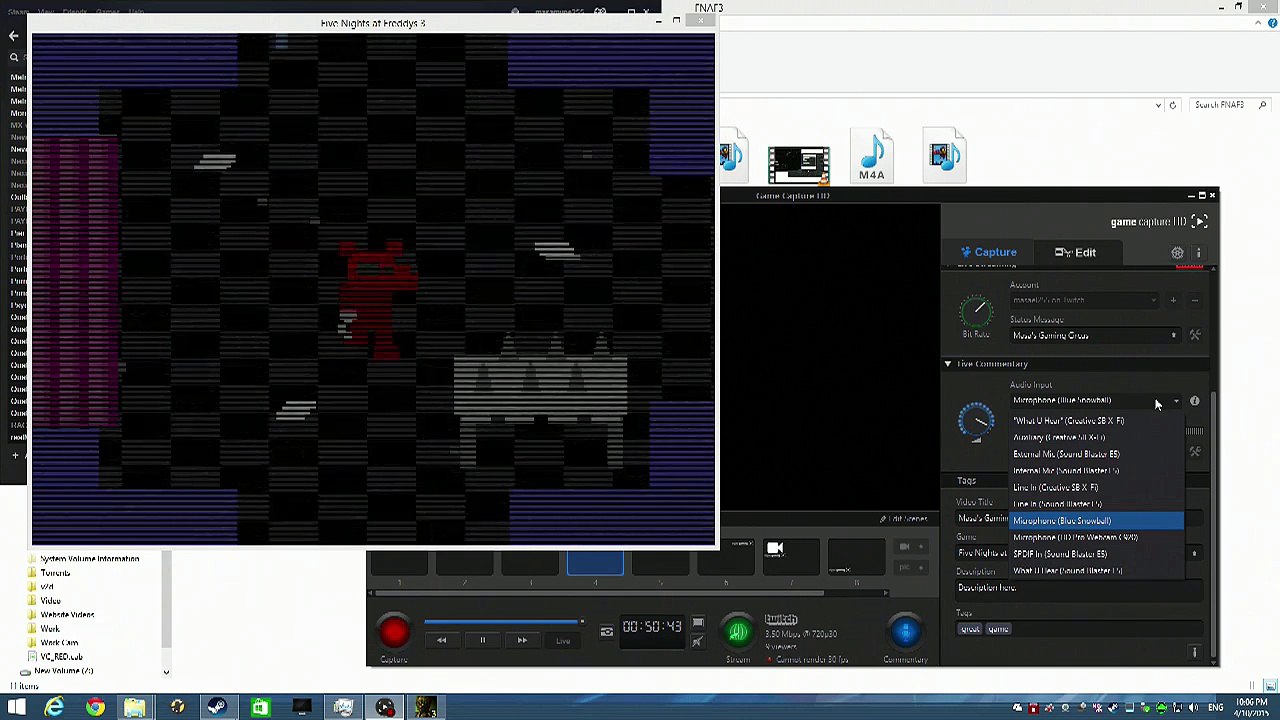Open File Explorer from taskbar
This screenshot has width=1280, height=720.
(x=134, y=708)
